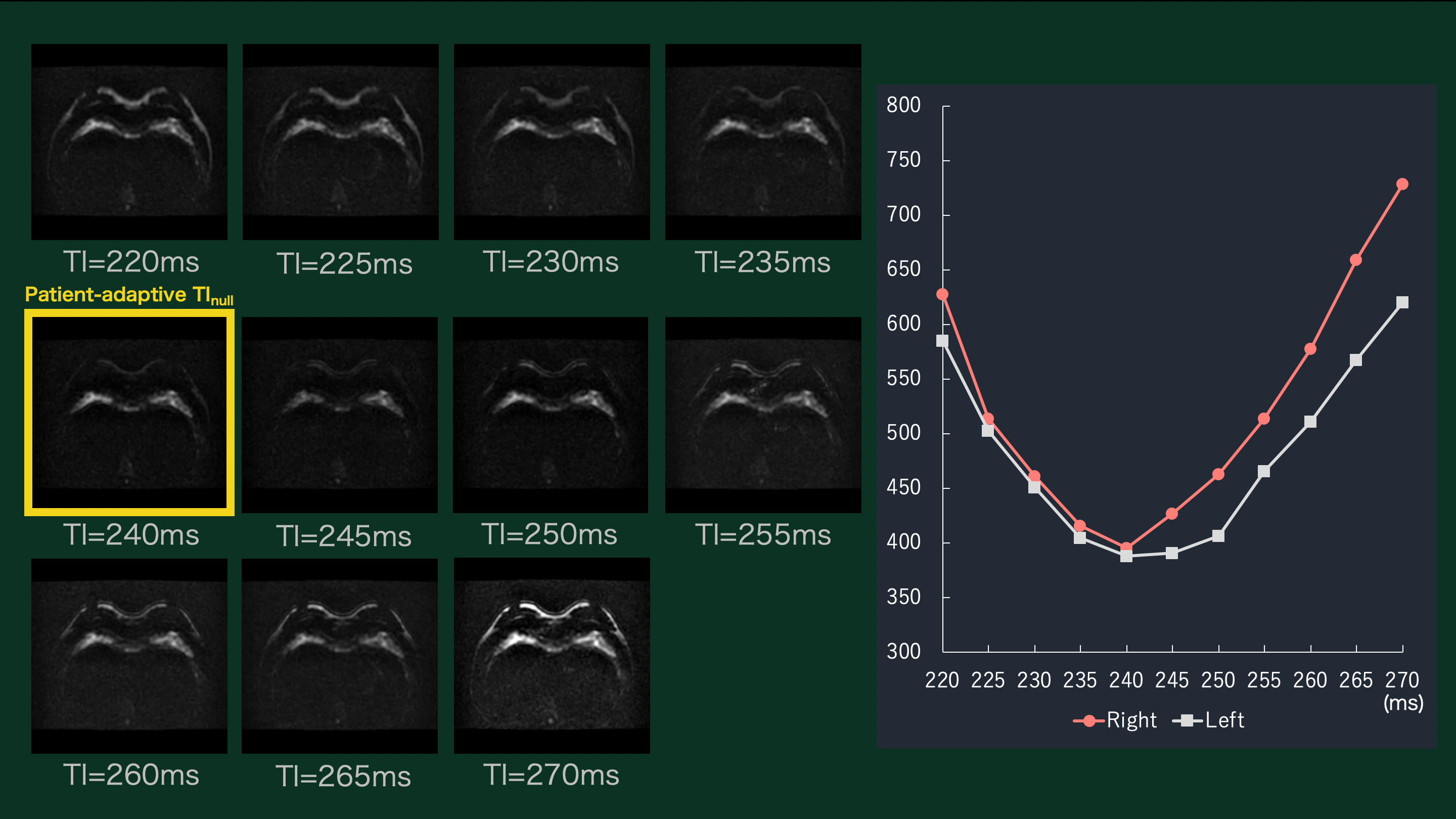Image resolution: width=1456 pixels, height=819 pixels.
Task: Open the TI=230ms MRI image
Action: tap(552, 142)
